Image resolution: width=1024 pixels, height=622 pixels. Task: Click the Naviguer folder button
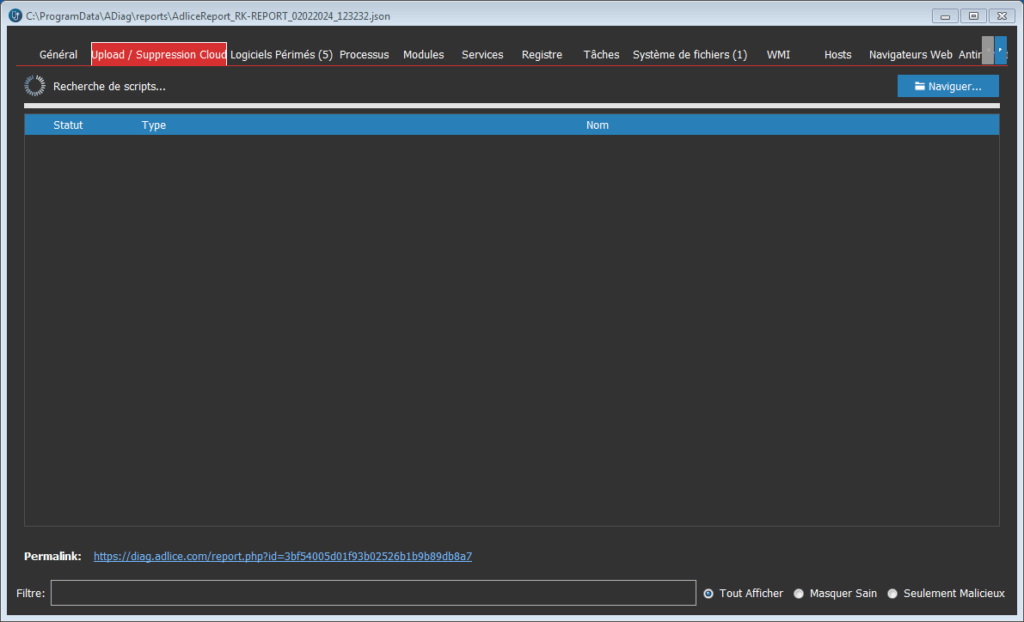coord(947,86)
